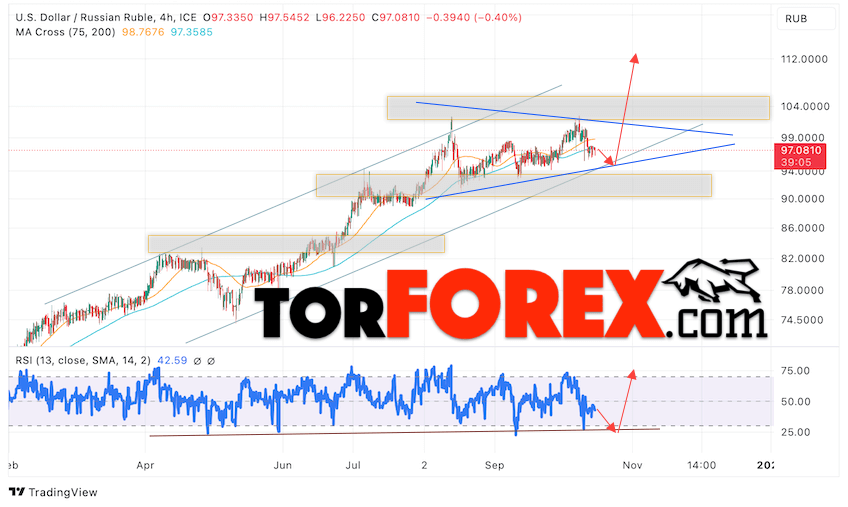This screenshot has height=507, width=848.
Task: Click the 74.5000 price axis label
Action: (803, 320)
